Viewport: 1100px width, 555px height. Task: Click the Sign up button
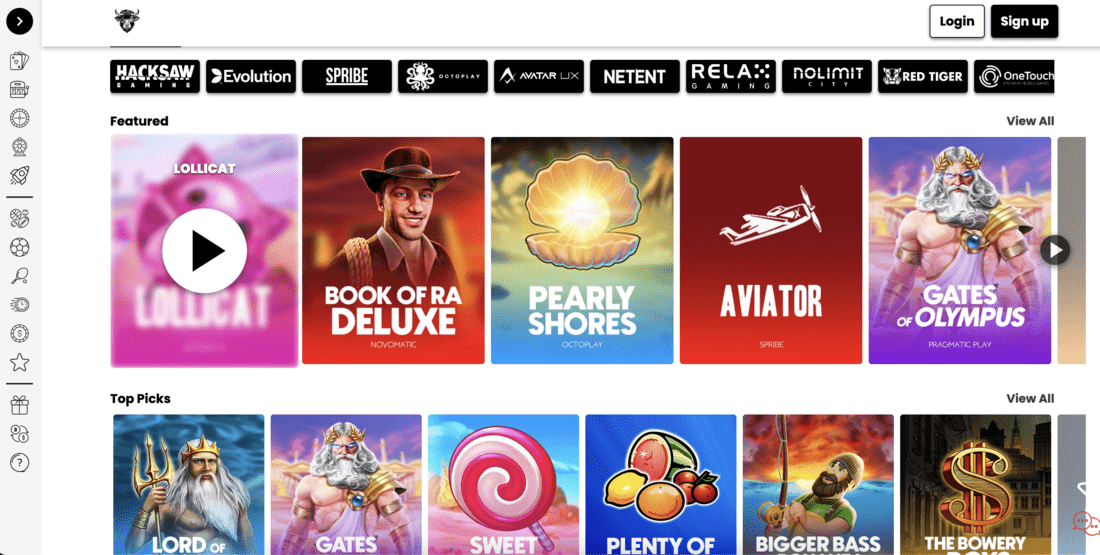[1024, 21]
